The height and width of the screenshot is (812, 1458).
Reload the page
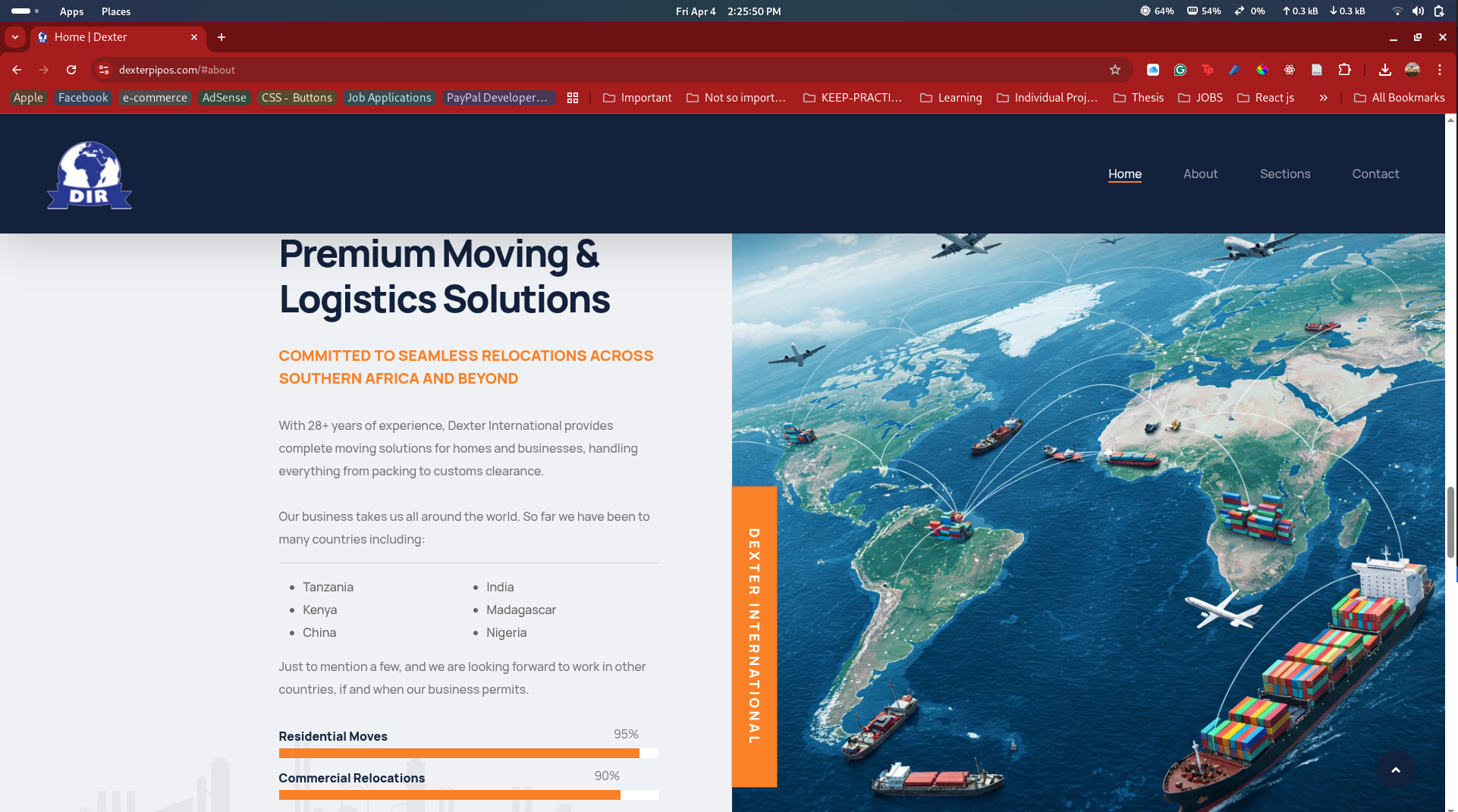pos(71,70)
